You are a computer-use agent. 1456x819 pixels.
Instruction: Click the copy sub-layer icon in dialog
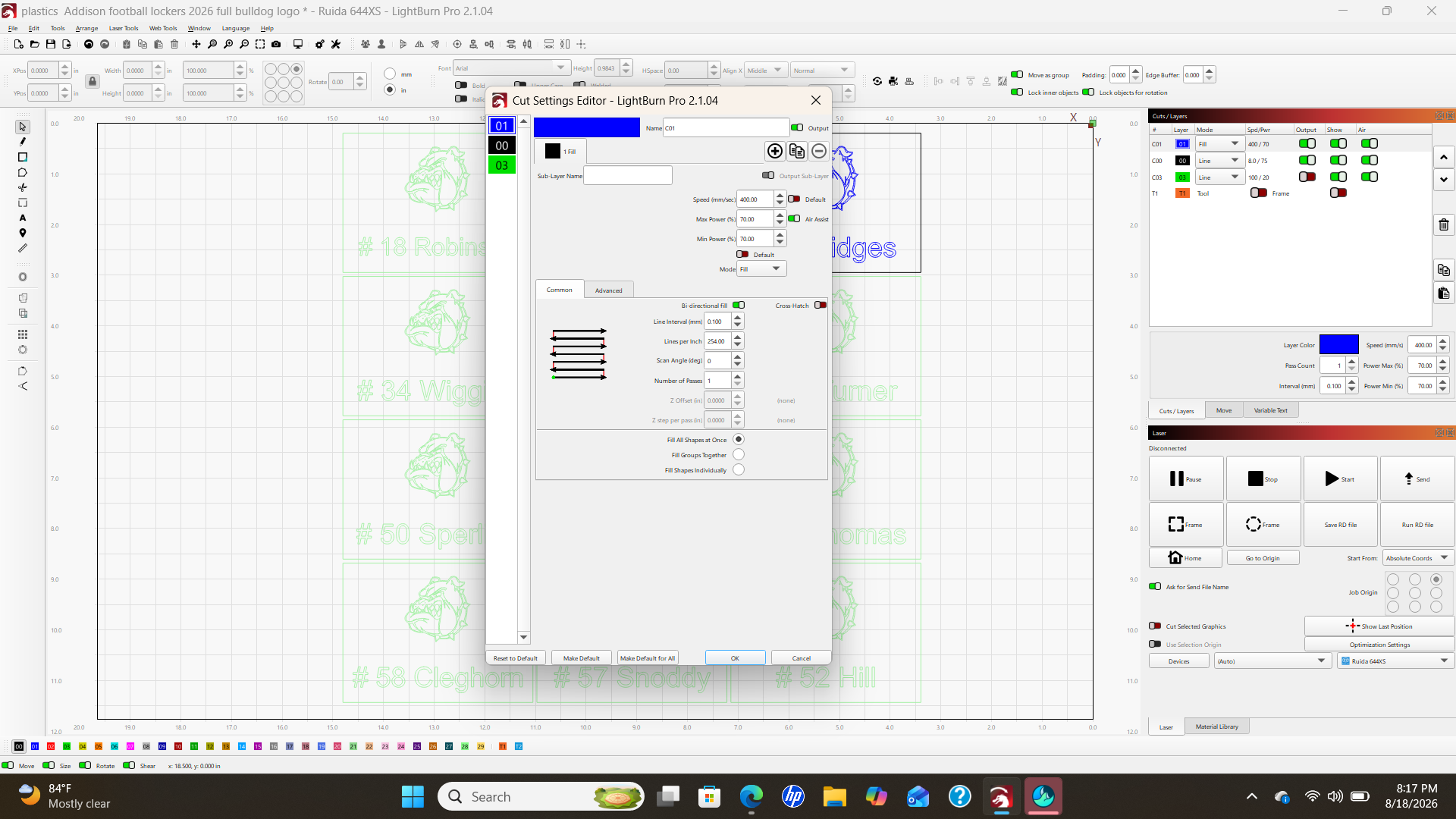tap(797, 151)
